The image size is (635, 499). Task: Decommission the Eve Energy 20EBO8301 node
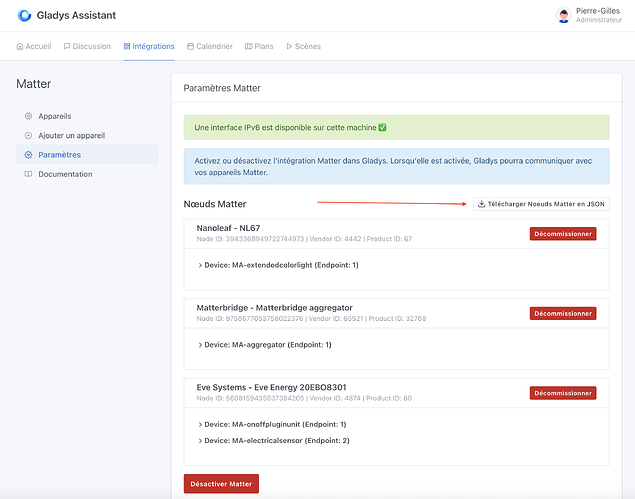click(562, 393)
